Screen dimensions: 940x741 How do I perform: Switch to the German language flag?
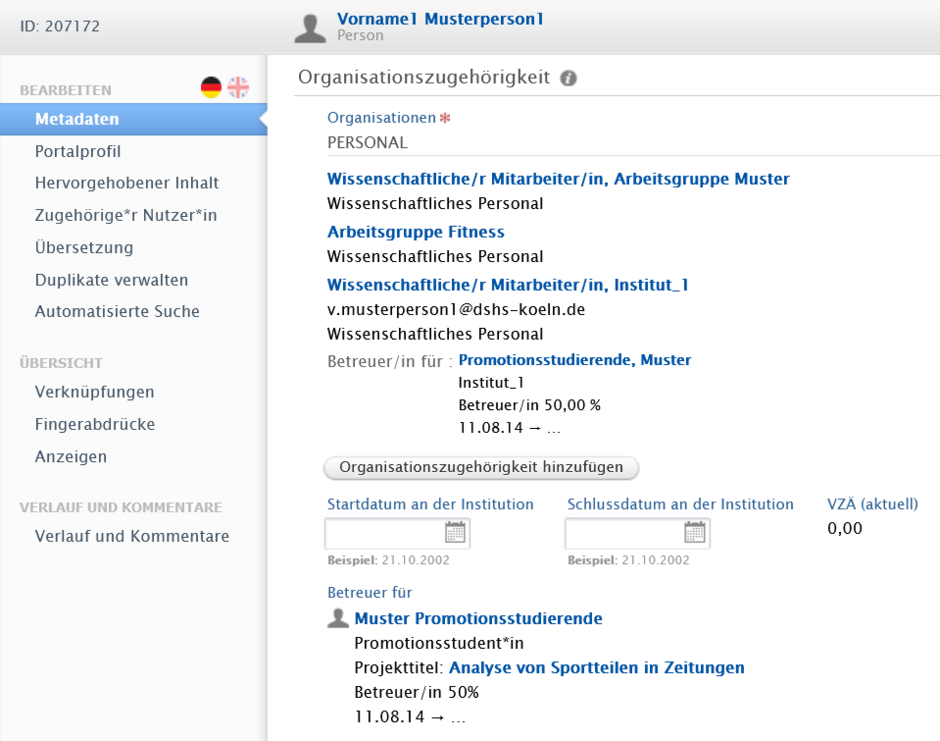coord(211,88)
